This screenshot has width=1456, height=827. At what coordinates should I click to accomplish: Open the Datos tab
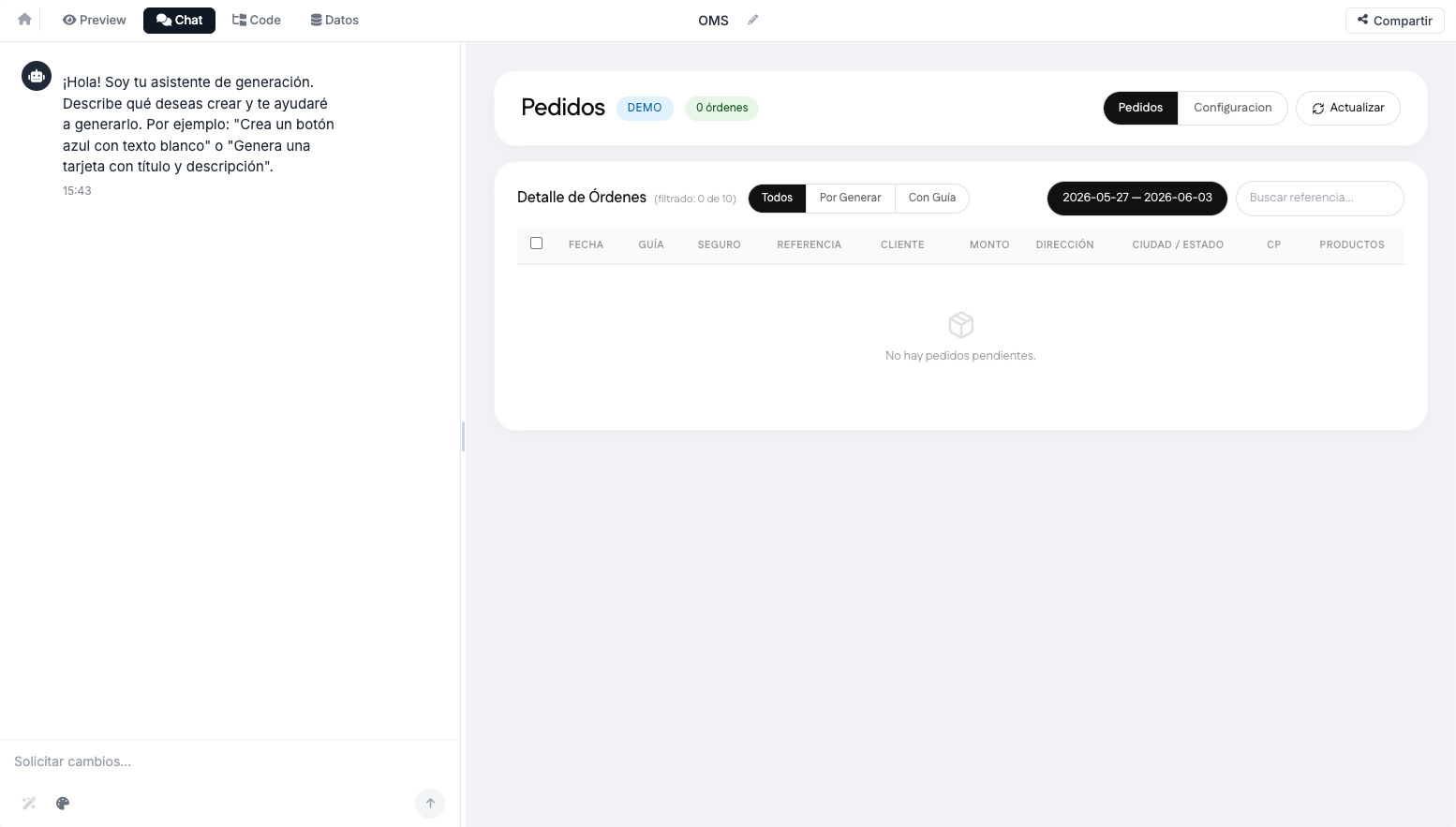[334, 20]
